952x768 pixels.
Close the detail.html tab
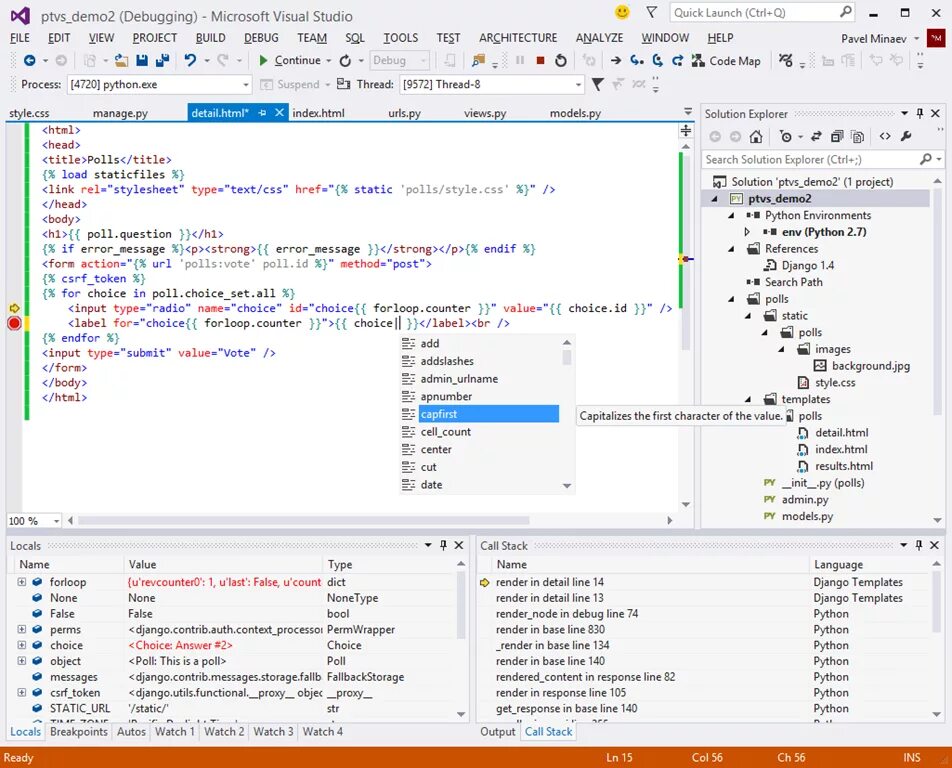(x=279, y=112)
